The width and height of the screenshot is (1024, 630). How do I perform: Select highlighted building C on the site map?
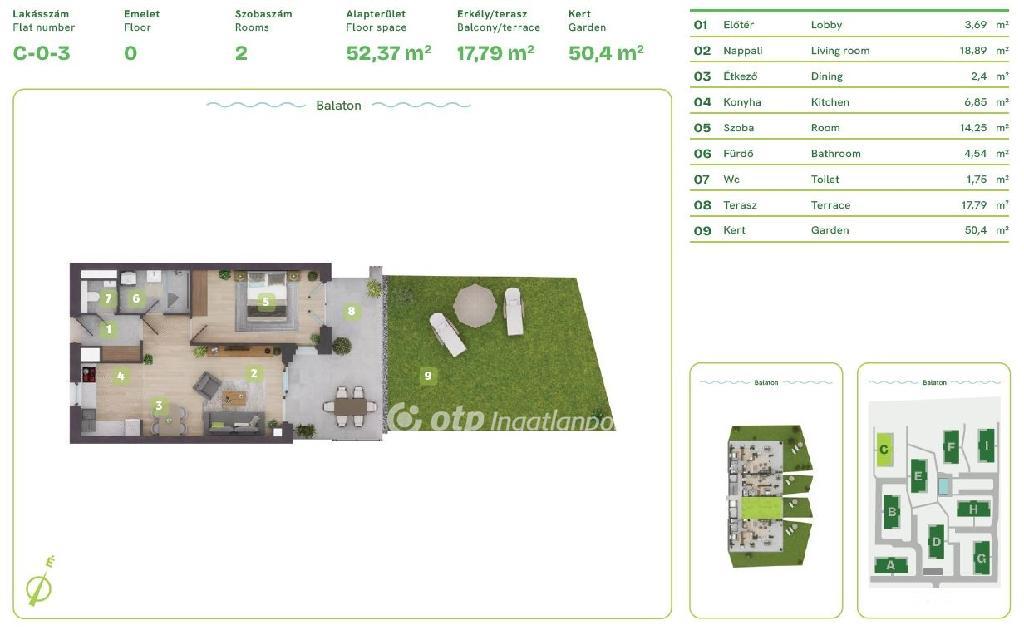pos(883,449)
